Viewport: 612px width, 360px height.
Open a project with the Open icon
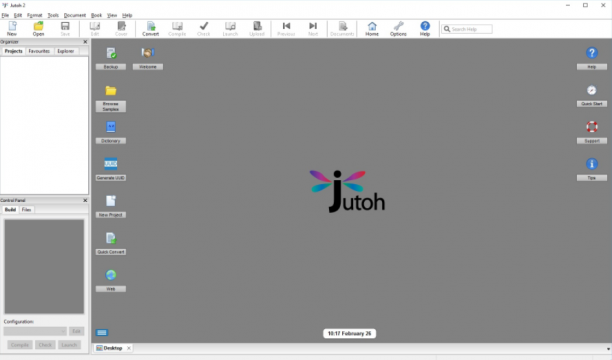(38, 29)
